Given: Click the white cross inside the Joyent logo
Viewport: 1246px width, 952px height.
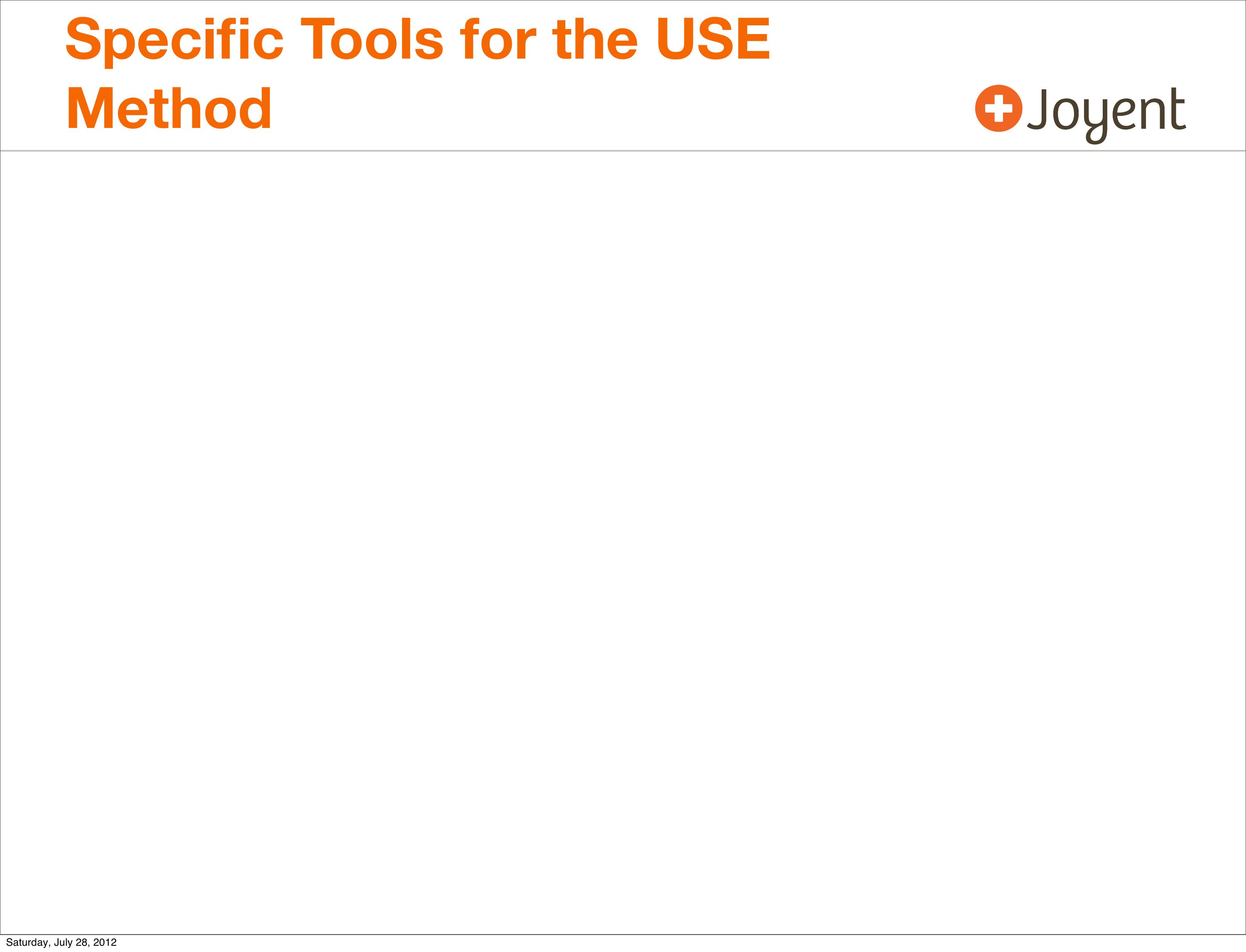Looking at the screenshot, I should click(998, 108).
